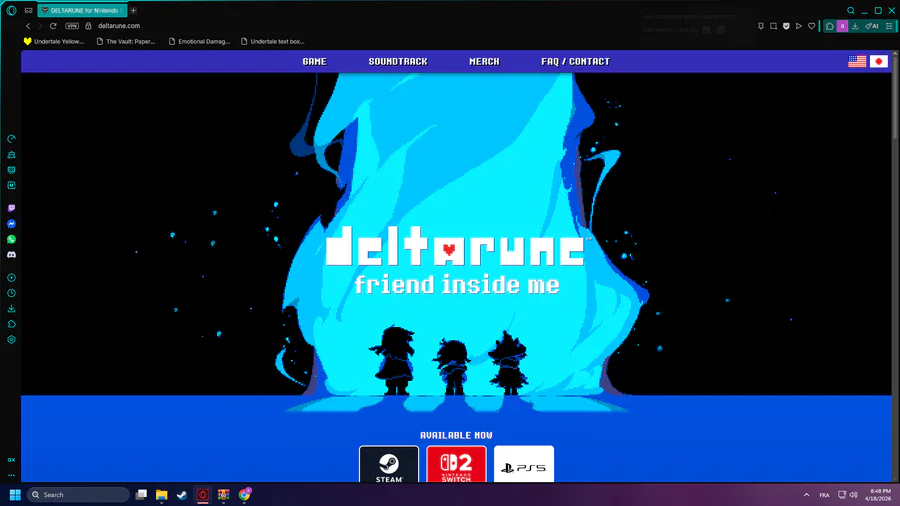
Task: Open GX Control speedometer in sidebar
Action: click(11, 139)
